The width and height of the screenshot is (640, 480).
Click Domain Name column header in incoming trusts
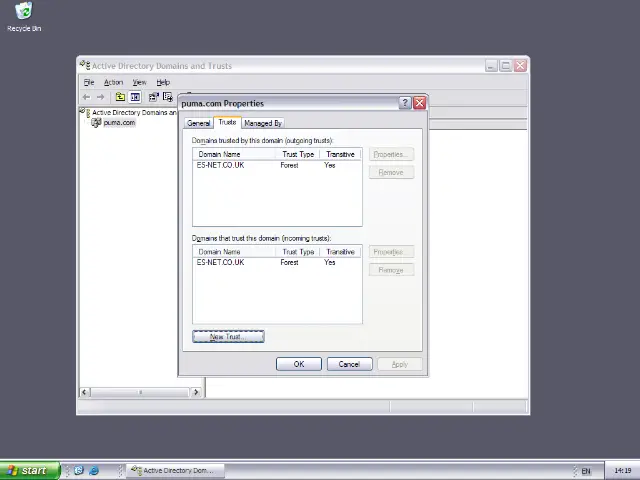click(x=234, y=252)
